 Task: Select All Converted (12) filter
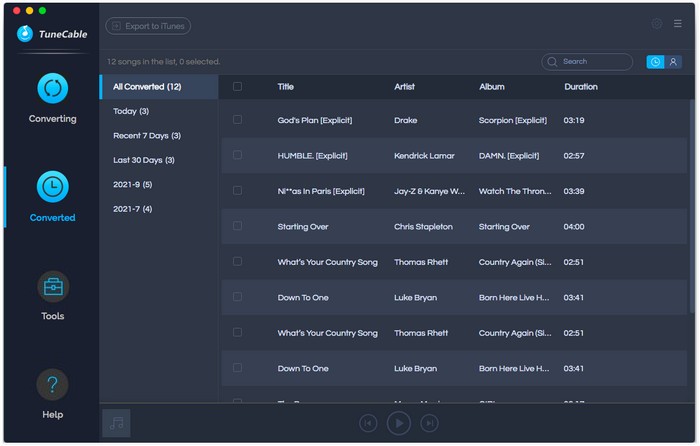pos(159,87)
